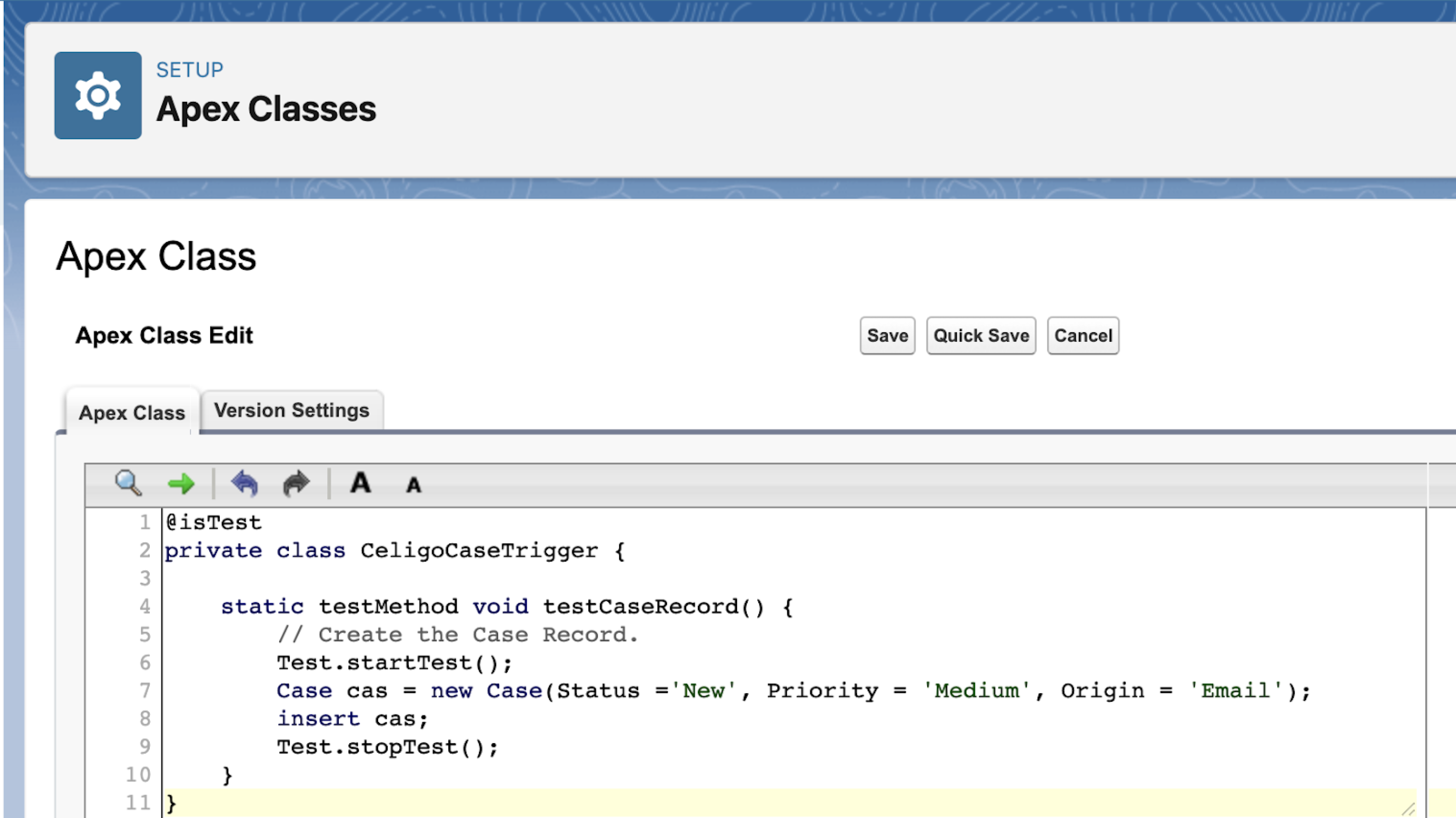Click the green go-to-line arrow icon

tap(182, 483)
